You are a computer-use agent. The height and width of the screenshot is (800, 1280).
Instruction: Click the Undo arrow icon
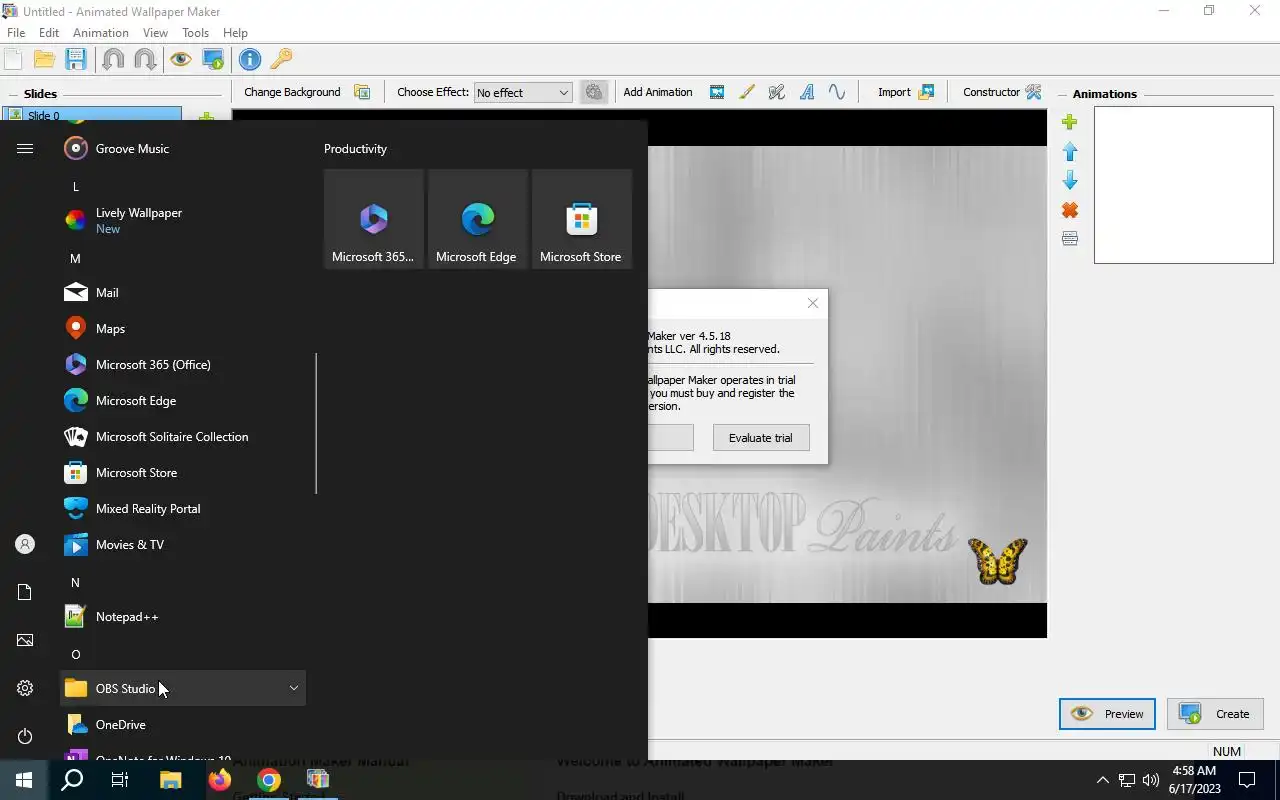click(113, 59)
